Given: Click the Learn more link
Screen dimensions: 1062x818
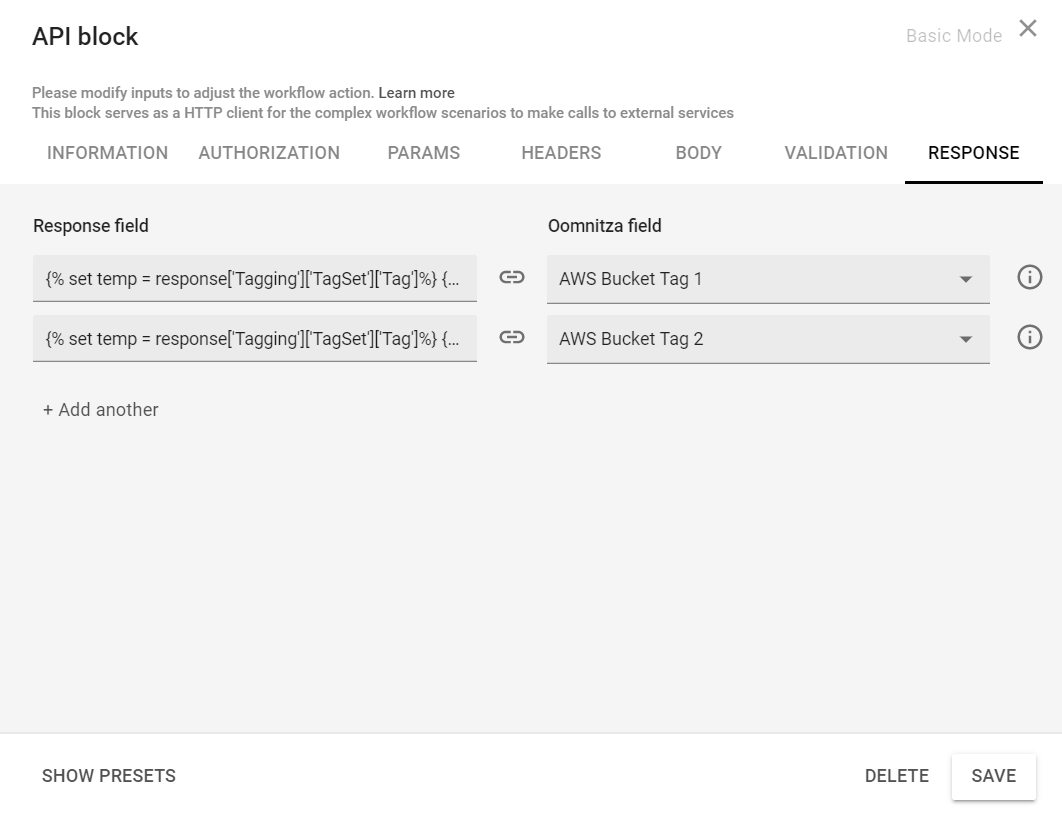Looking at the screenshot, I should [416, 93].
